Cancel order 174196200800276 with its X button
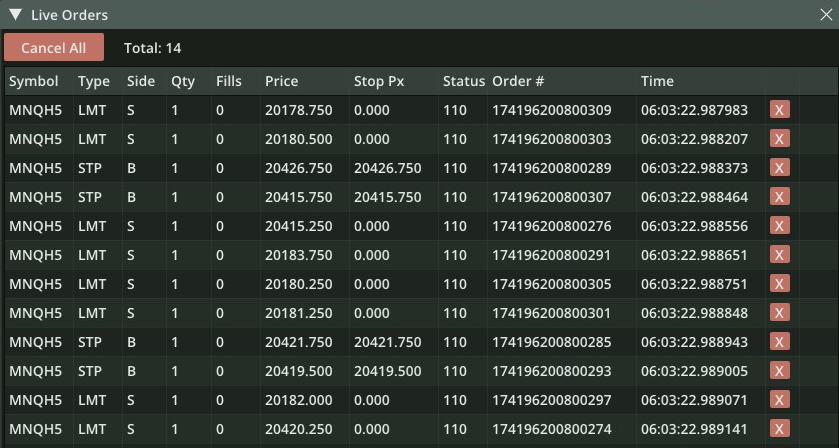Screen dimensions: 839x448 [780, 226]
